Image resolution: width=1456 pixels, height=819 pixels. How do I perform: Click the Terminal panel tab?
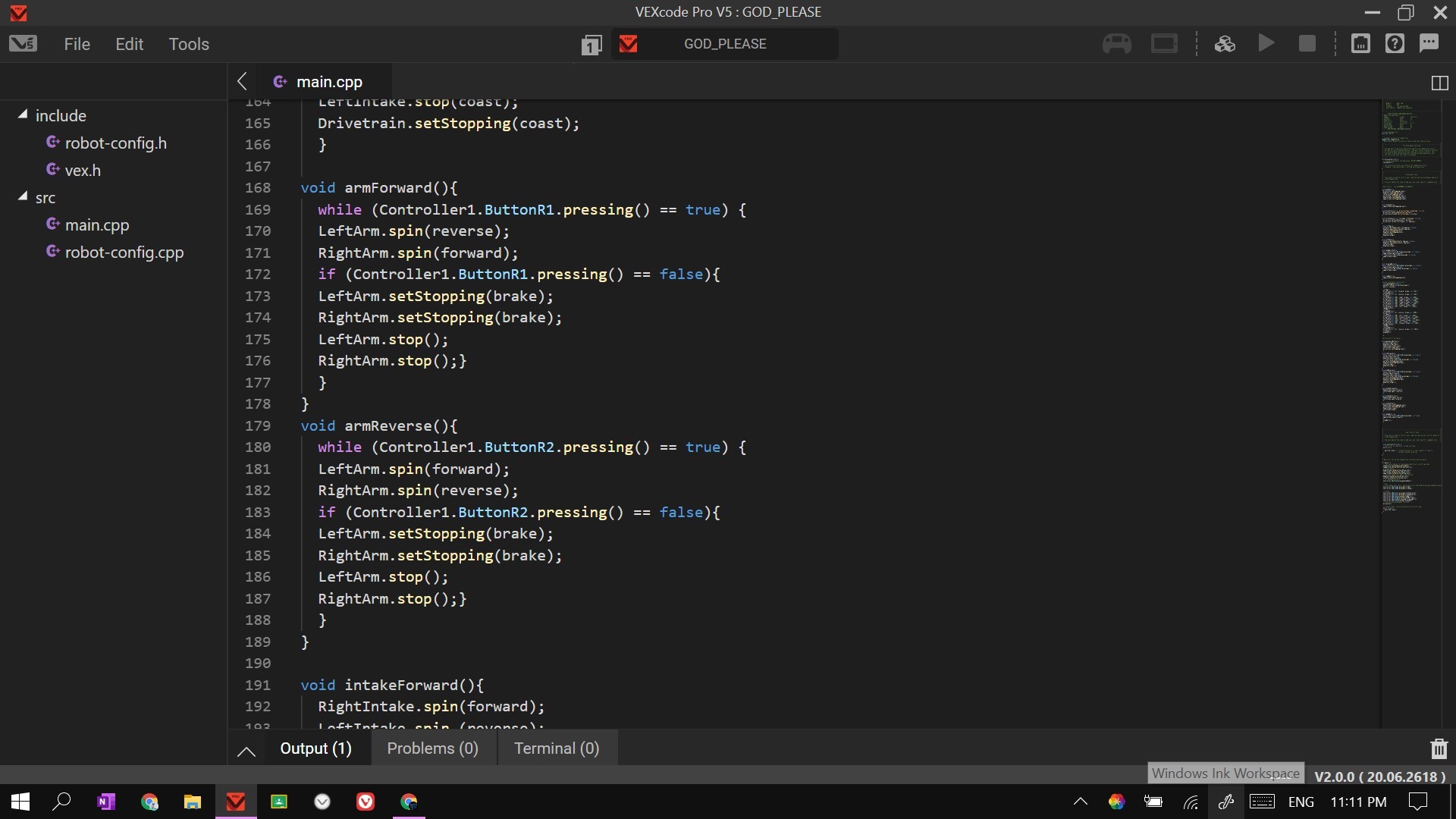pos(556,748)
